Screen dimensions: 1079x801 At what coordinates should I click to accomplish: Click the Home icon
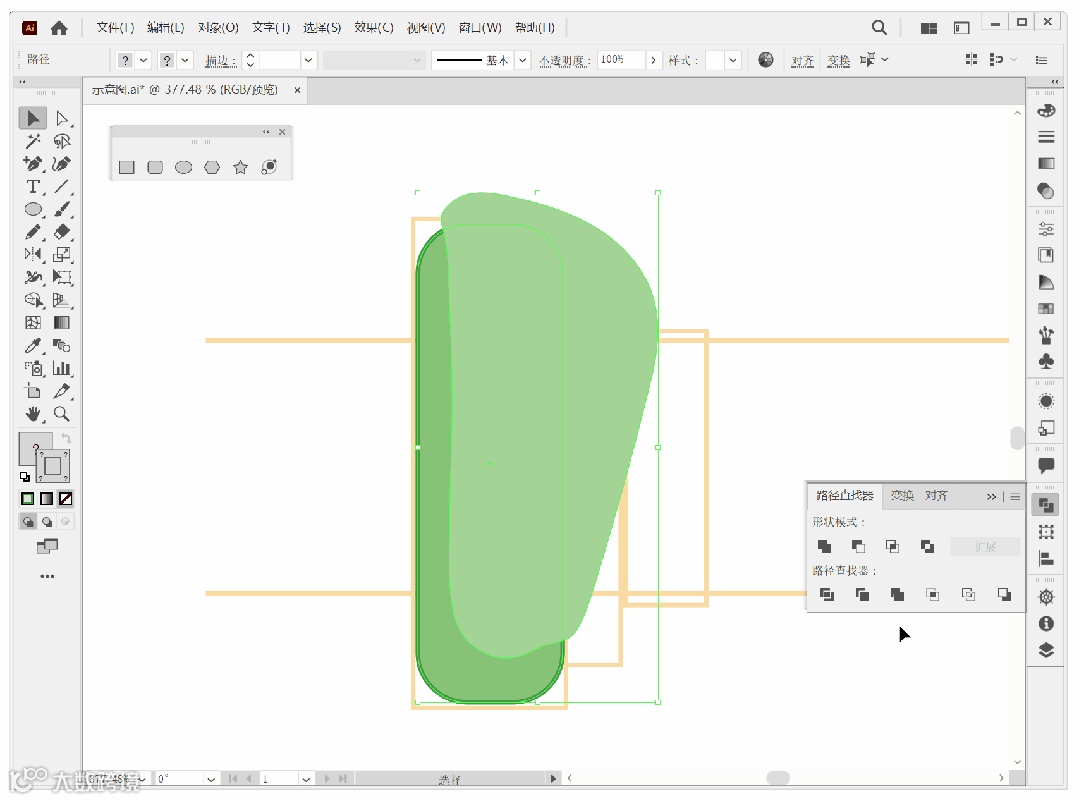point(59,28)
